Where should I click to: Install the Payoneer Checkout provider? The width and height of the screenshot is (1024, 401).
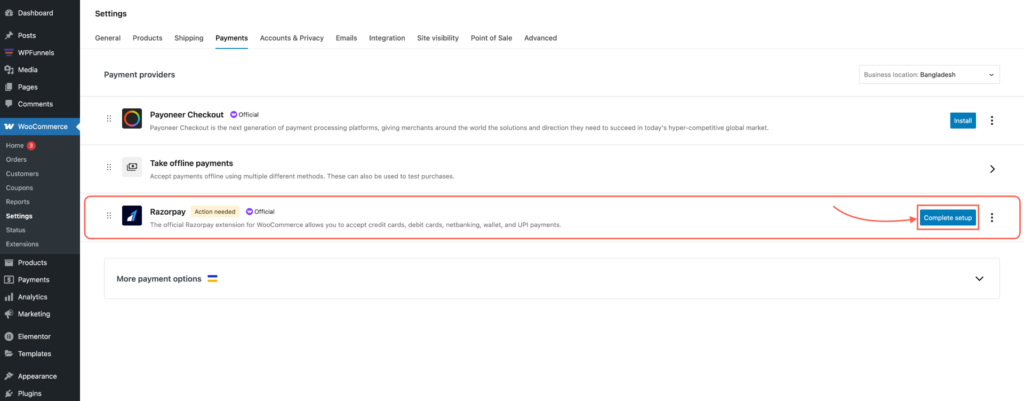(x=963, y=120)
